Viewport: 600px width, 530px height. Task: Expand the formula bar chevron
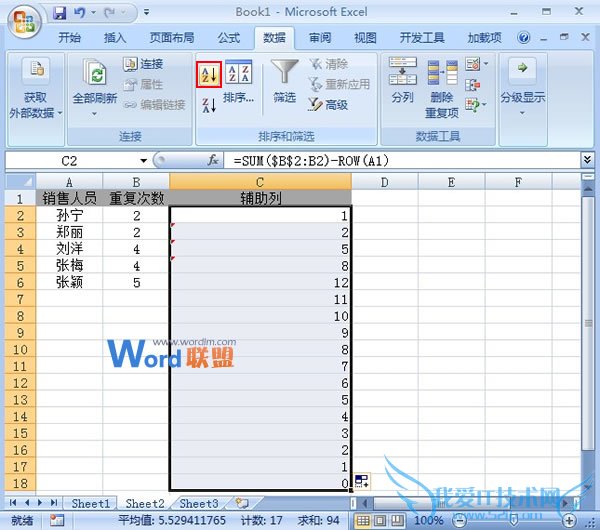[x=587, y=160]
